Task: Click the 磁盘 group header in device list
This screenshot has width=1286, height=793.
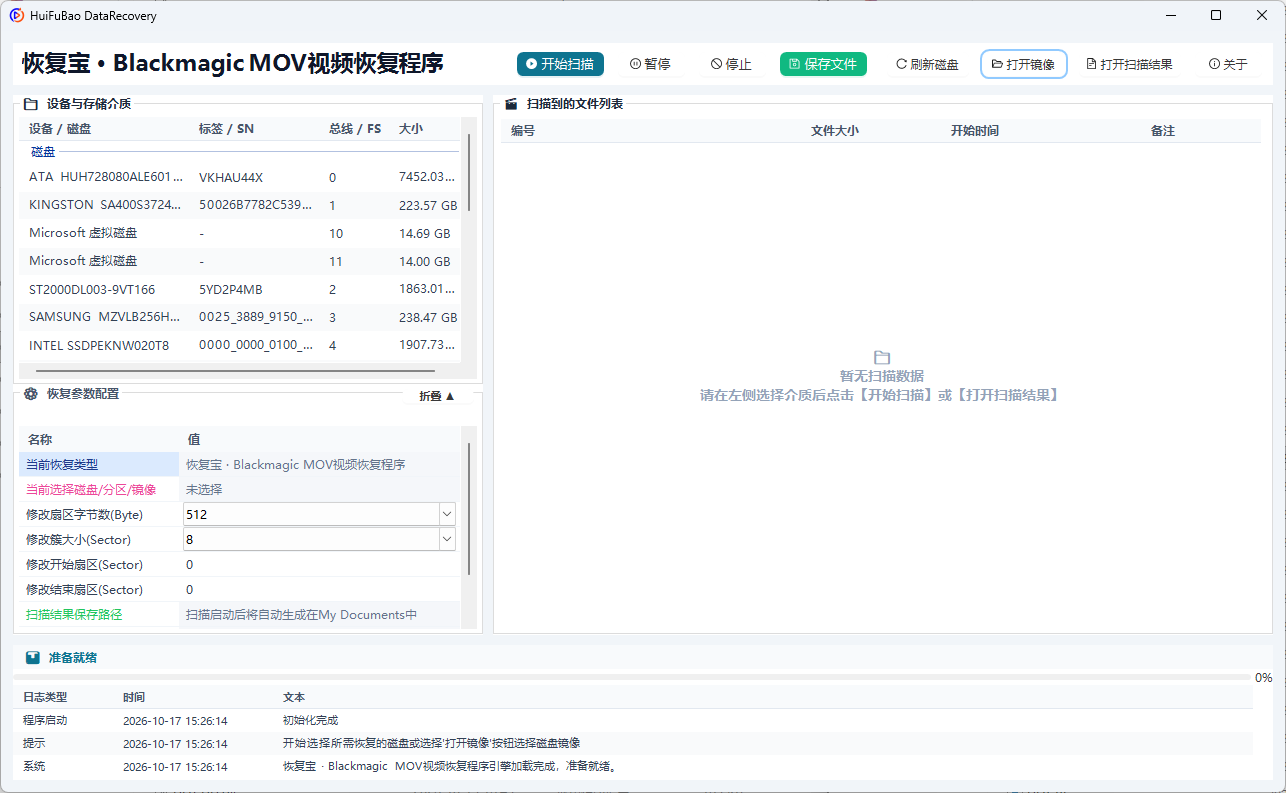Action: [x=43, y=152]
